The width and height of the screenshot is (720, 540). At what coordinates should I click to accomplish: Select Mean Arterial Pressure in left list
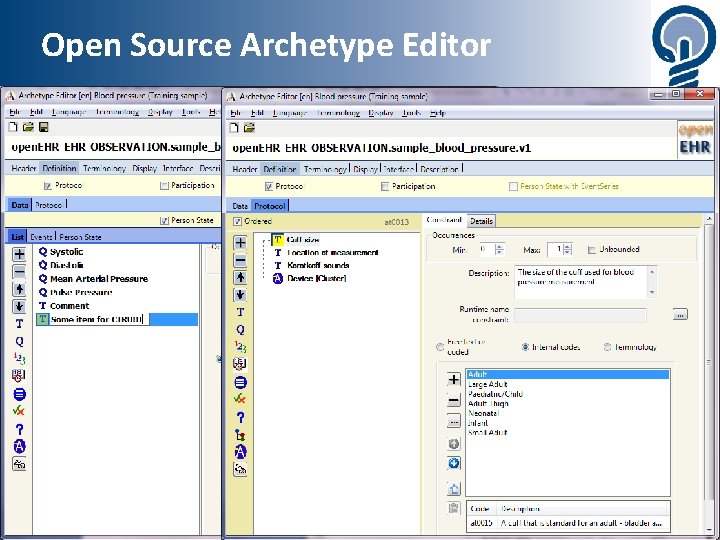pyautogui.click(x=99, y=279)
